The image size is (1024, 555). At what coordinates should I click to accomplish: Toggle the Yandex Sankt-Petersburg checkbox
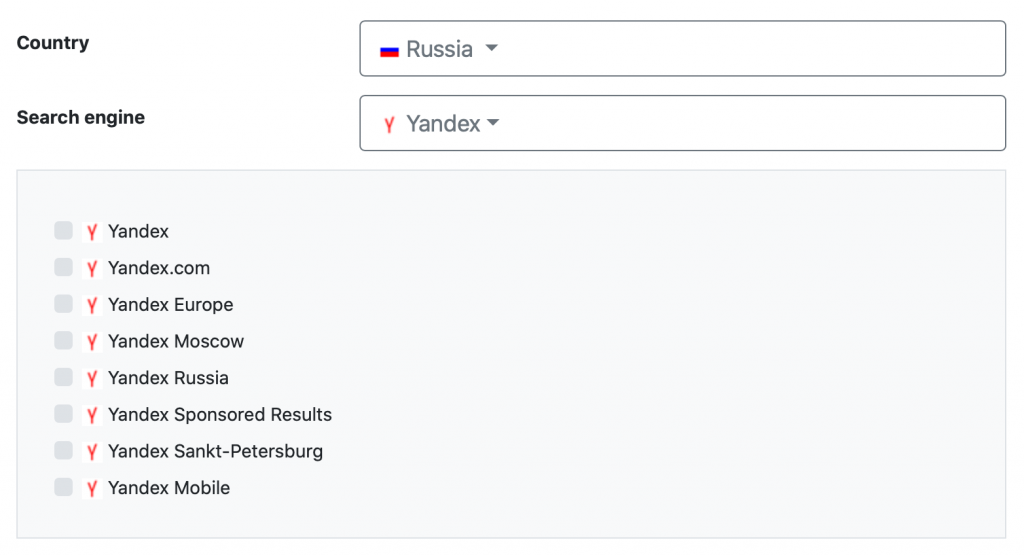[x=63, y=450]
